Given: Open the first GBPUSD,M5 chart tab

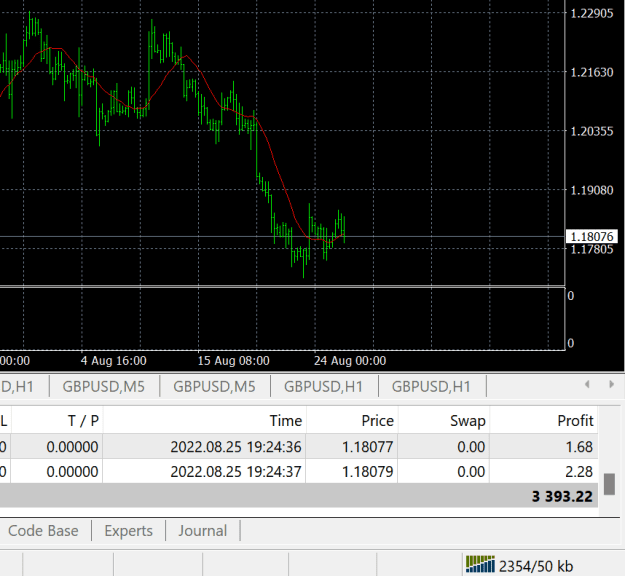Looking at the screenshot, I should click(104, 387).
